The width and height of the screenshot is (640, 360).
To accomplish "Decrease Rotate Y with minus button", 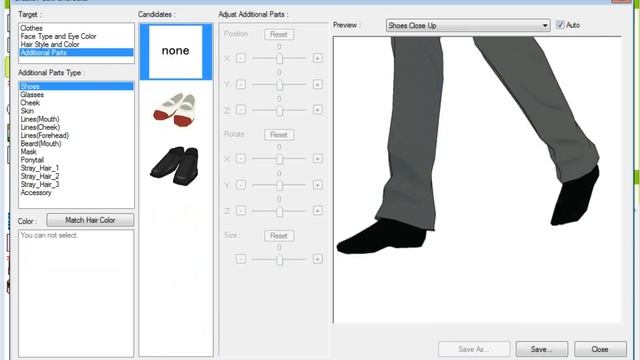I will point(241,185).
